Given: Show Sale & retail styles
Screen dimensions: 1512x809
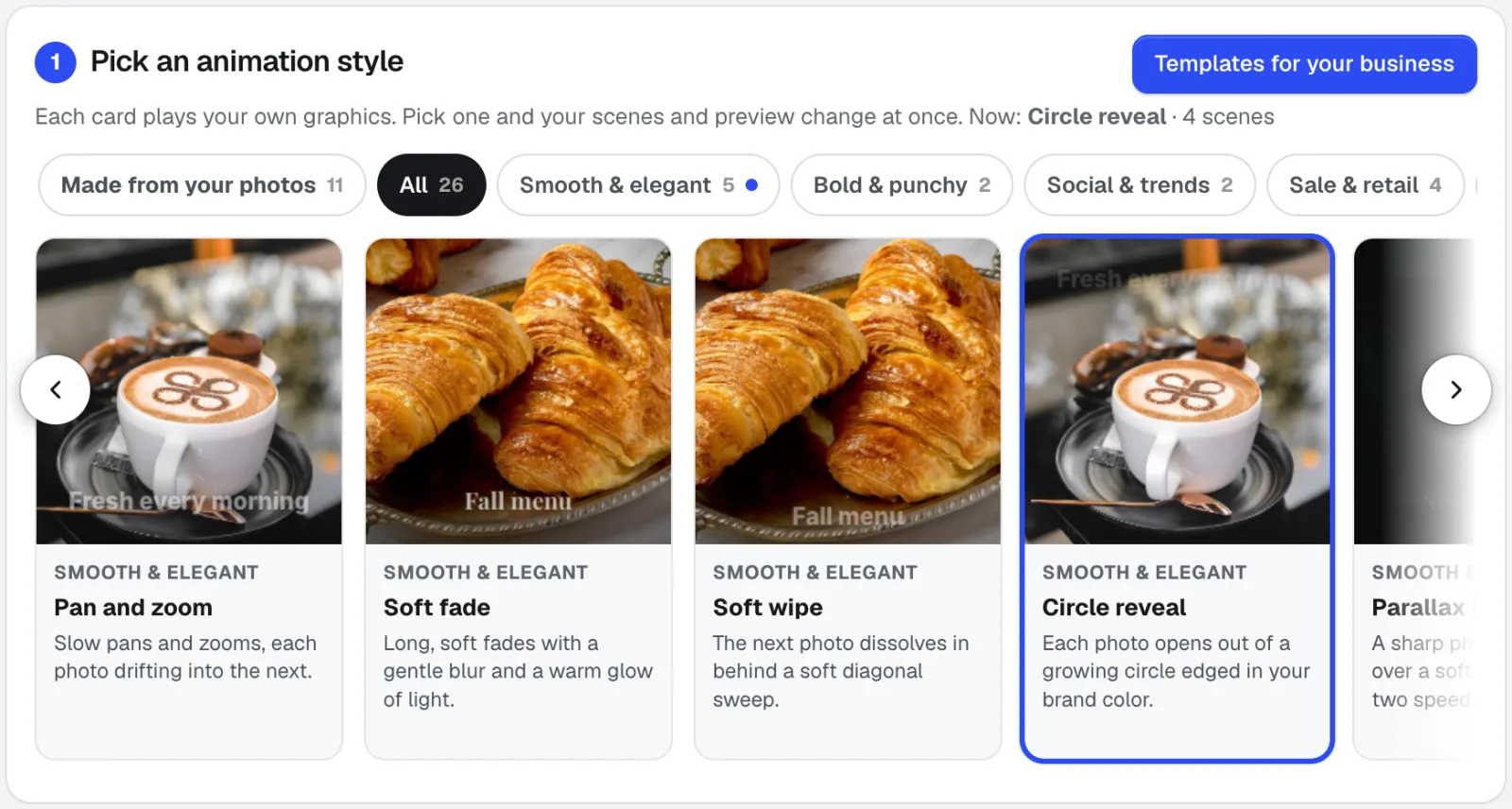Looking at the screenshot, I should pos(1366,185).
